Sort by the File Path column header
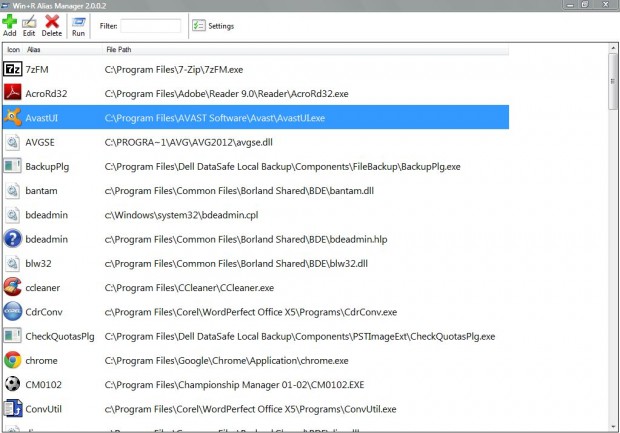 pos(306,49)
